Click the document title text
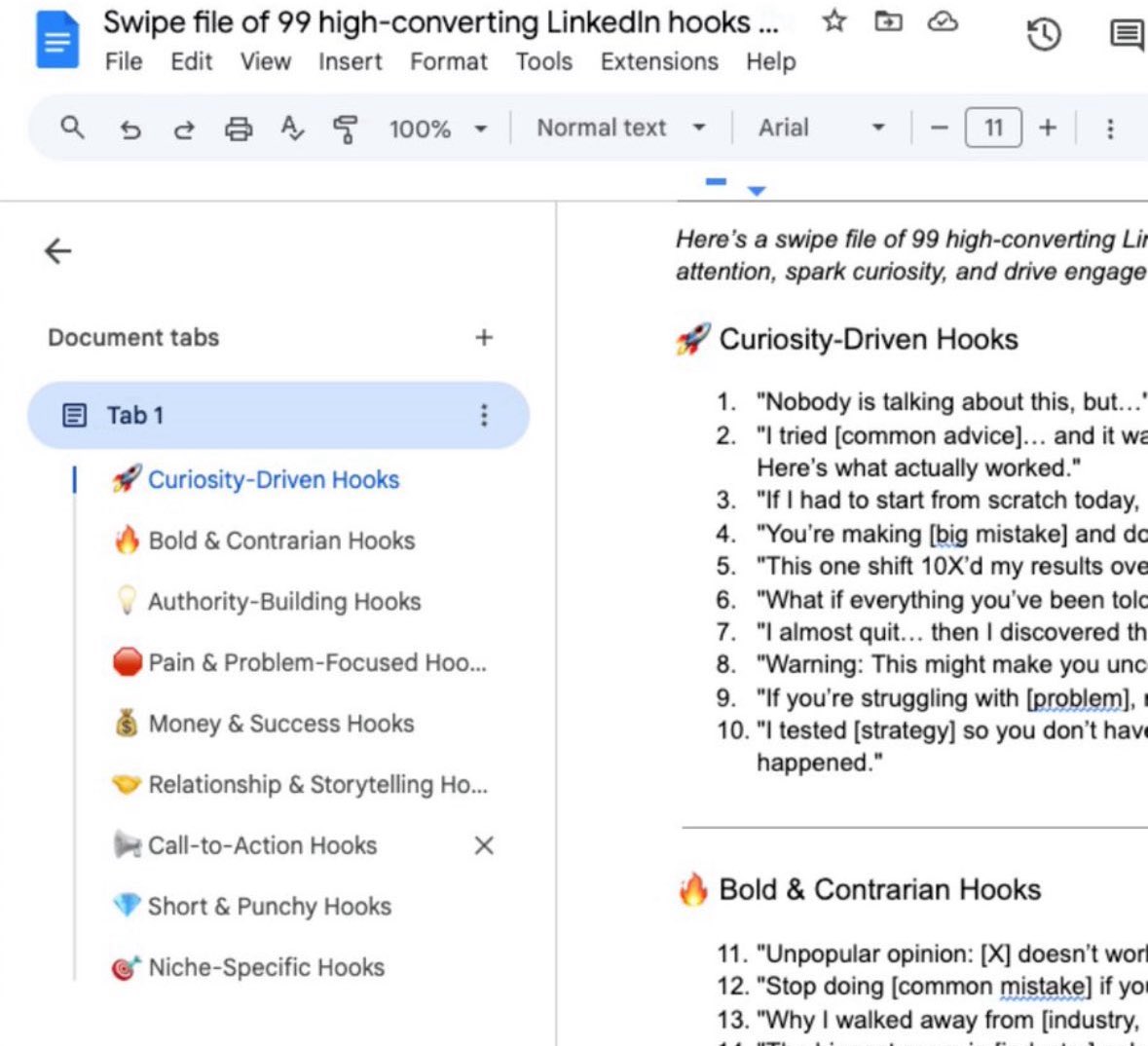This screenshot has height=1046, width=1148. (440, 22)
